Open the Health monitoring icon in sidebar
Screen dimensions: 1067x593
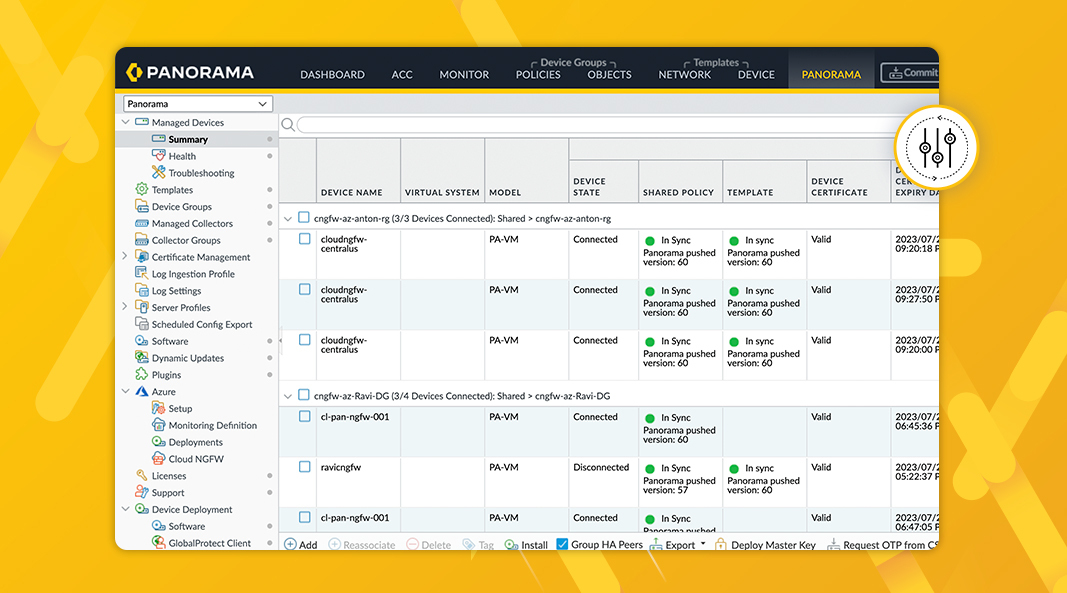coord(158,156)
